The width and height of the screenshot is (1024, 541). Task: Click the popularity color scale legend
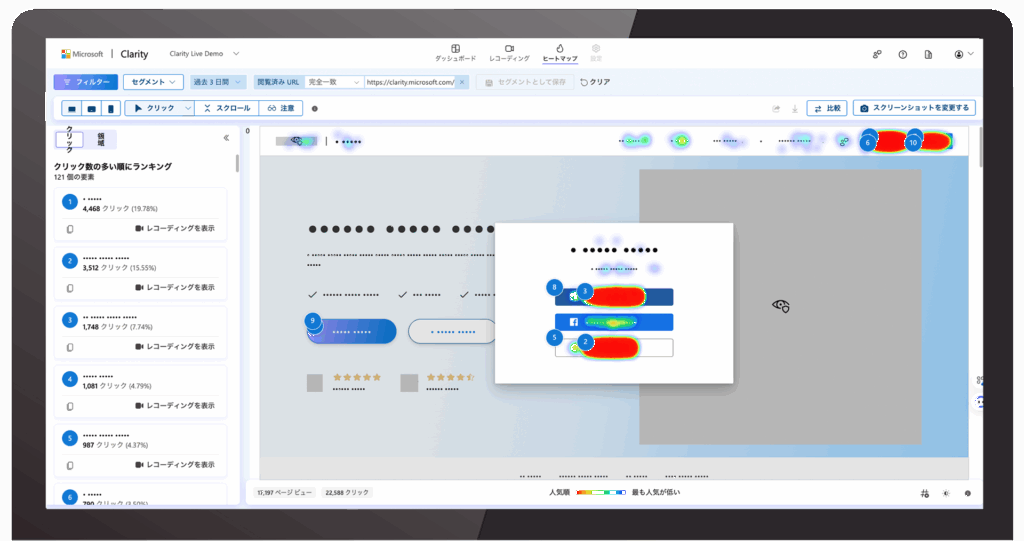pos(601,493)
